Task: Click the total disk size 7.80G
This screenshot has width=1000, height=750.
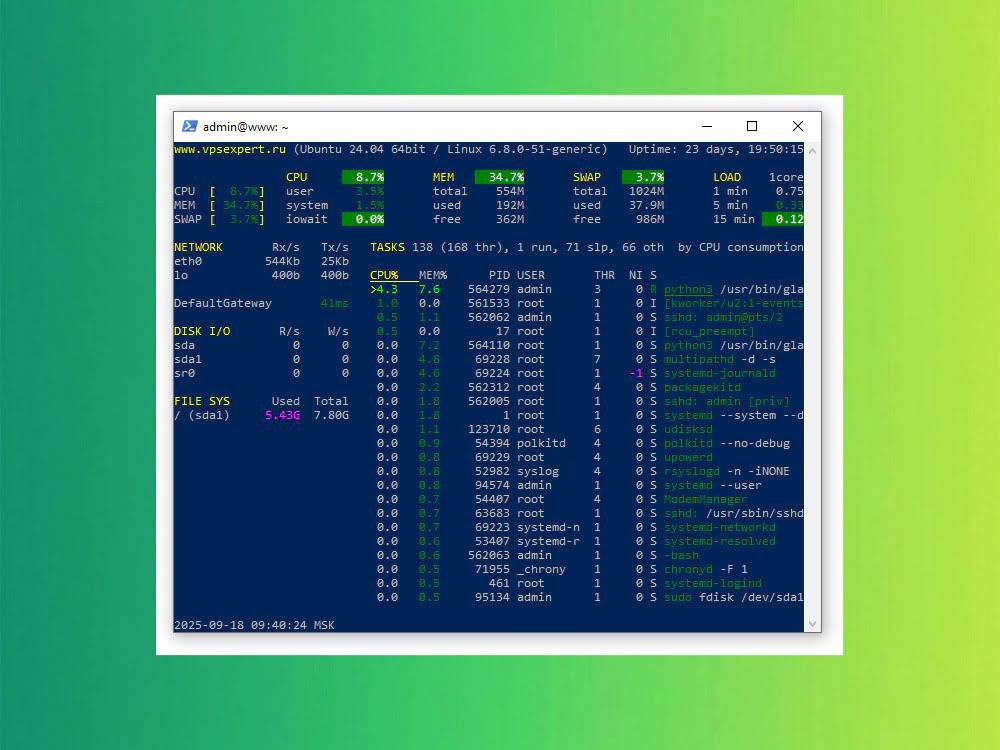Action: (332, 415)
